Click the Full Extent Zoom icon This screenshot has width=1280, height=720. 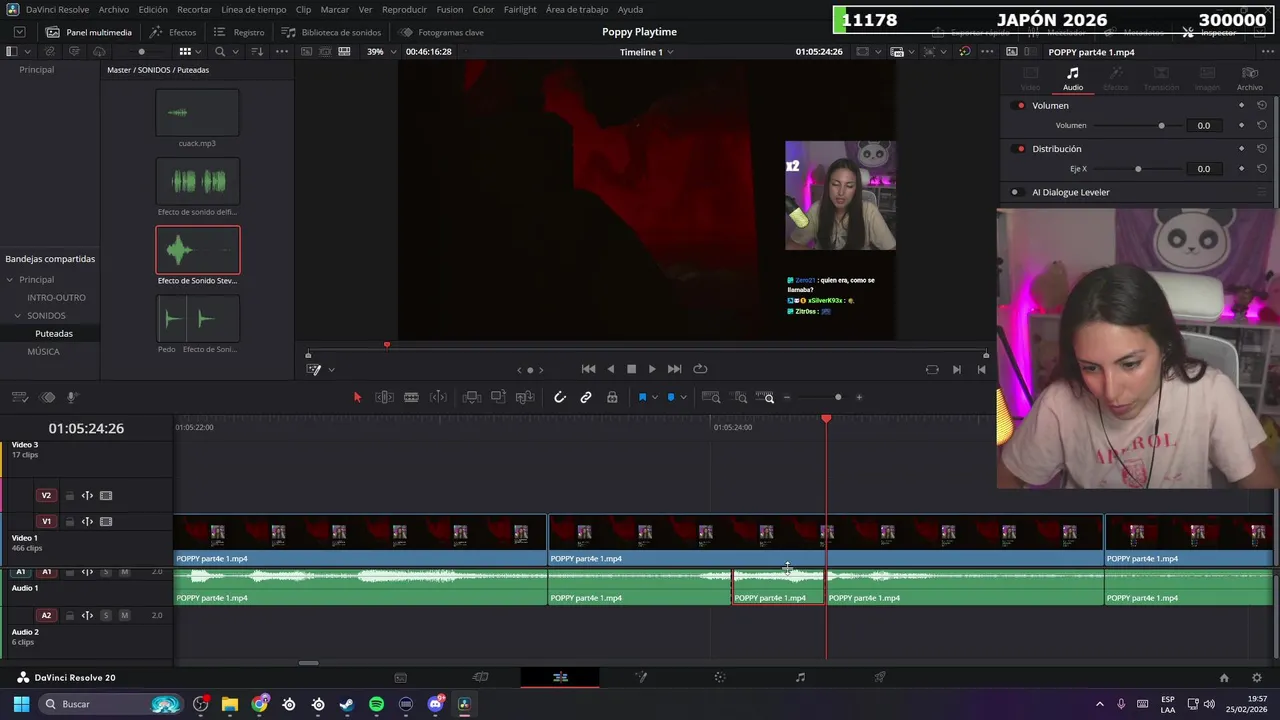pos(710,397)
